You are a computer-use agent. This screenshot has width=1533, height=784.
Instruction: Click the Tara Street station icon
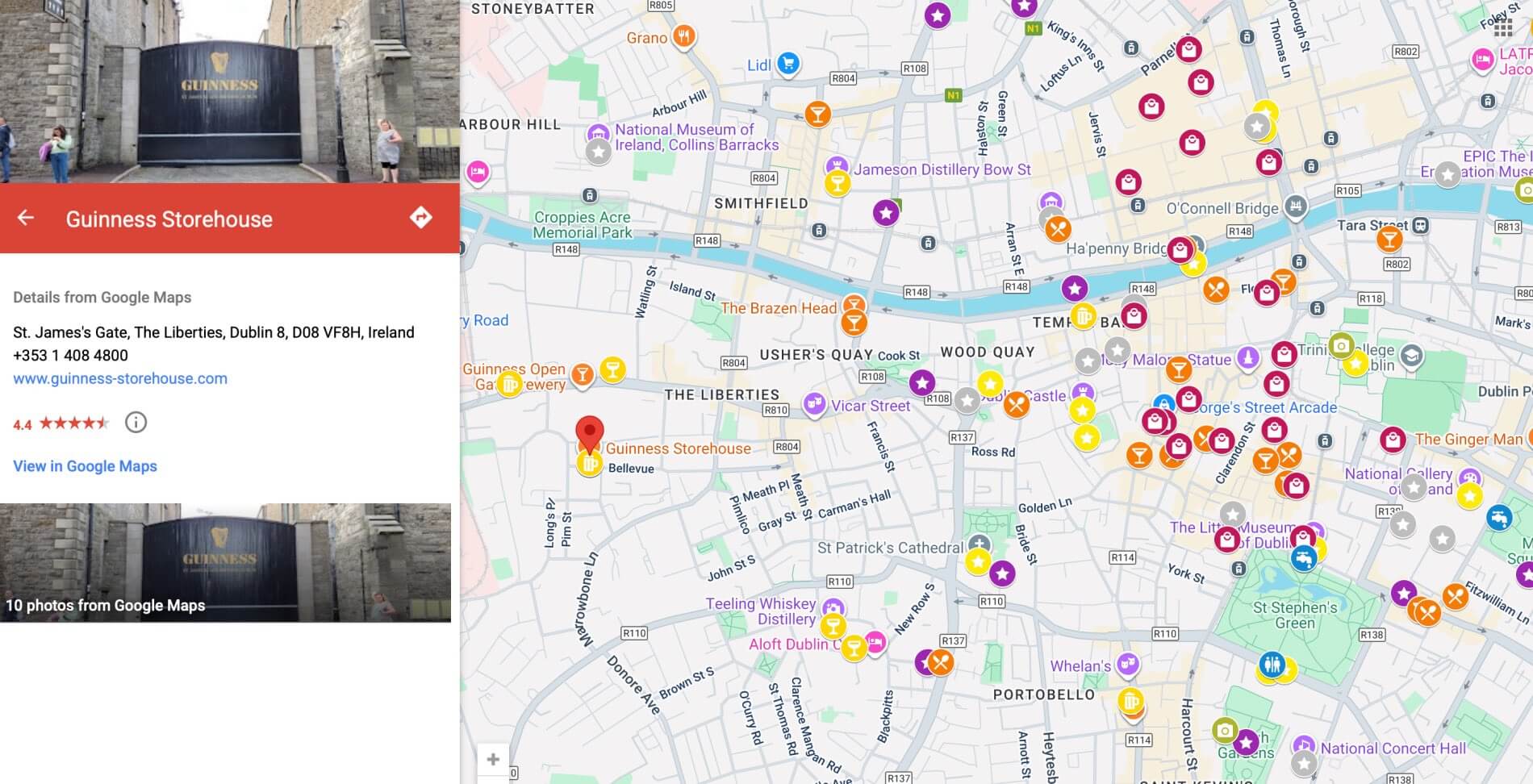coord(1421,226)
